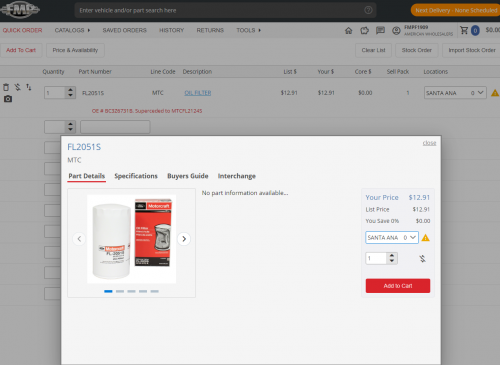Screen dimensions: 500x365
Task: Click the Add To Cart toolbar button
Action: tap(21, 50)
